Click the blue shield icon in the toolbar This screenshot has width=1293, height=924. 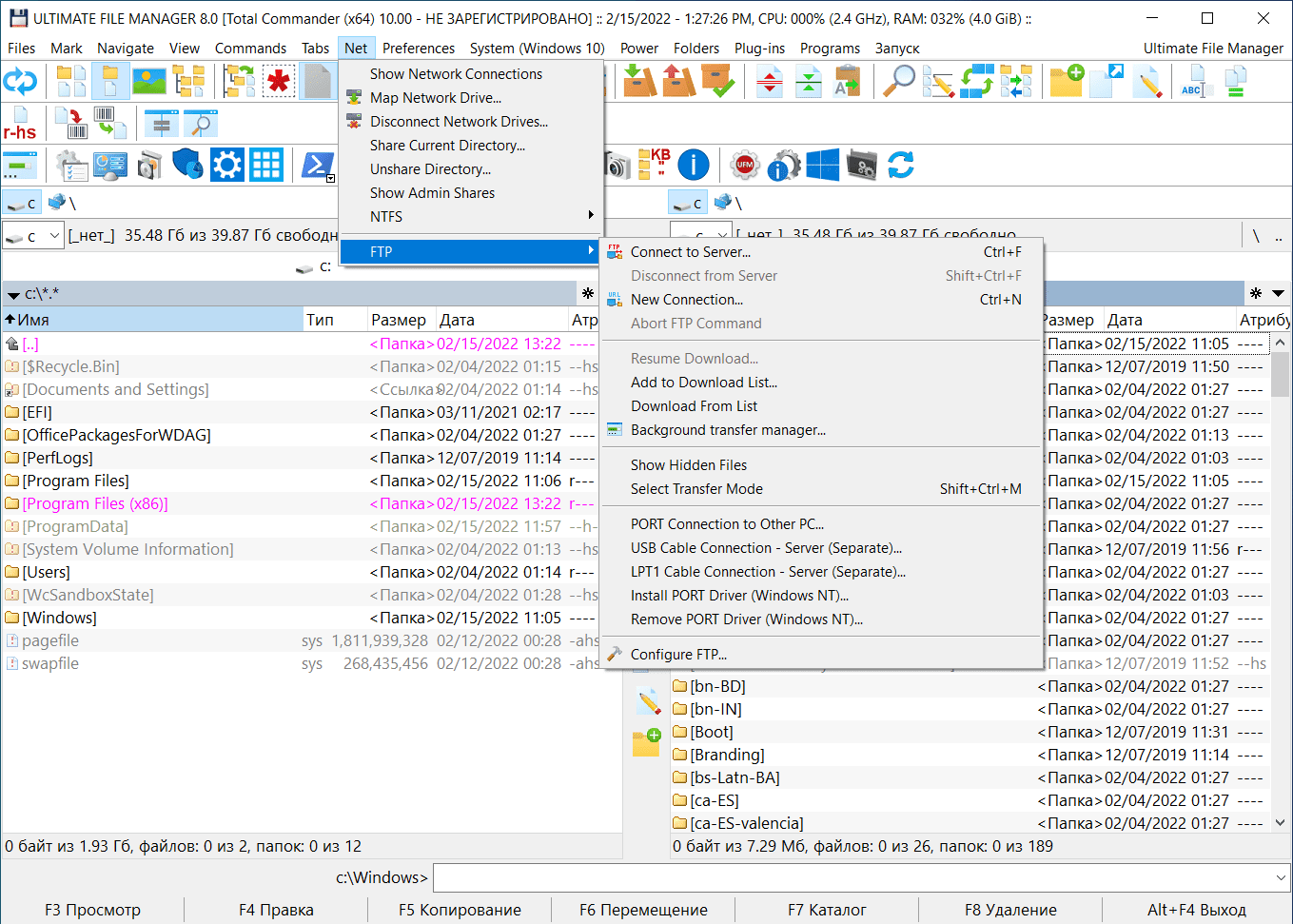(x=188, y=165)
